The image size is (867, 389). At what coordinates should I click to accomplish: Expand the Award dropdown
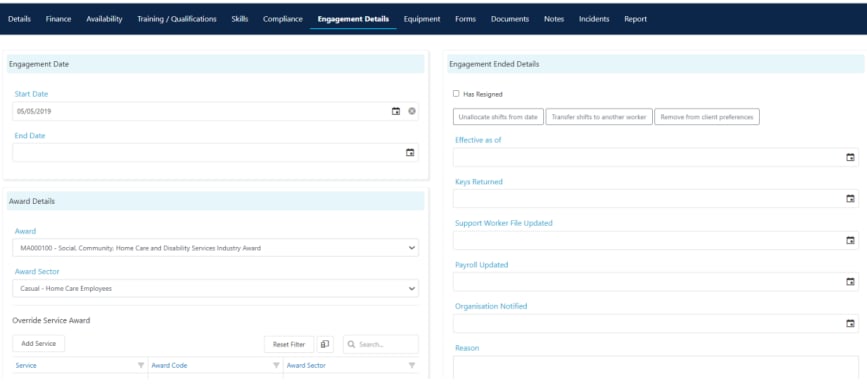click(x=411, y=248)
